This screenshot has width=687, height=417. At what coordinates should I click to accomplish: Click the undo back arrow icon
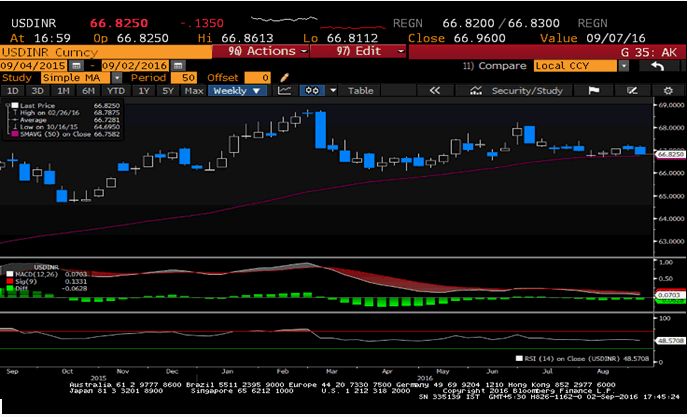658,66
